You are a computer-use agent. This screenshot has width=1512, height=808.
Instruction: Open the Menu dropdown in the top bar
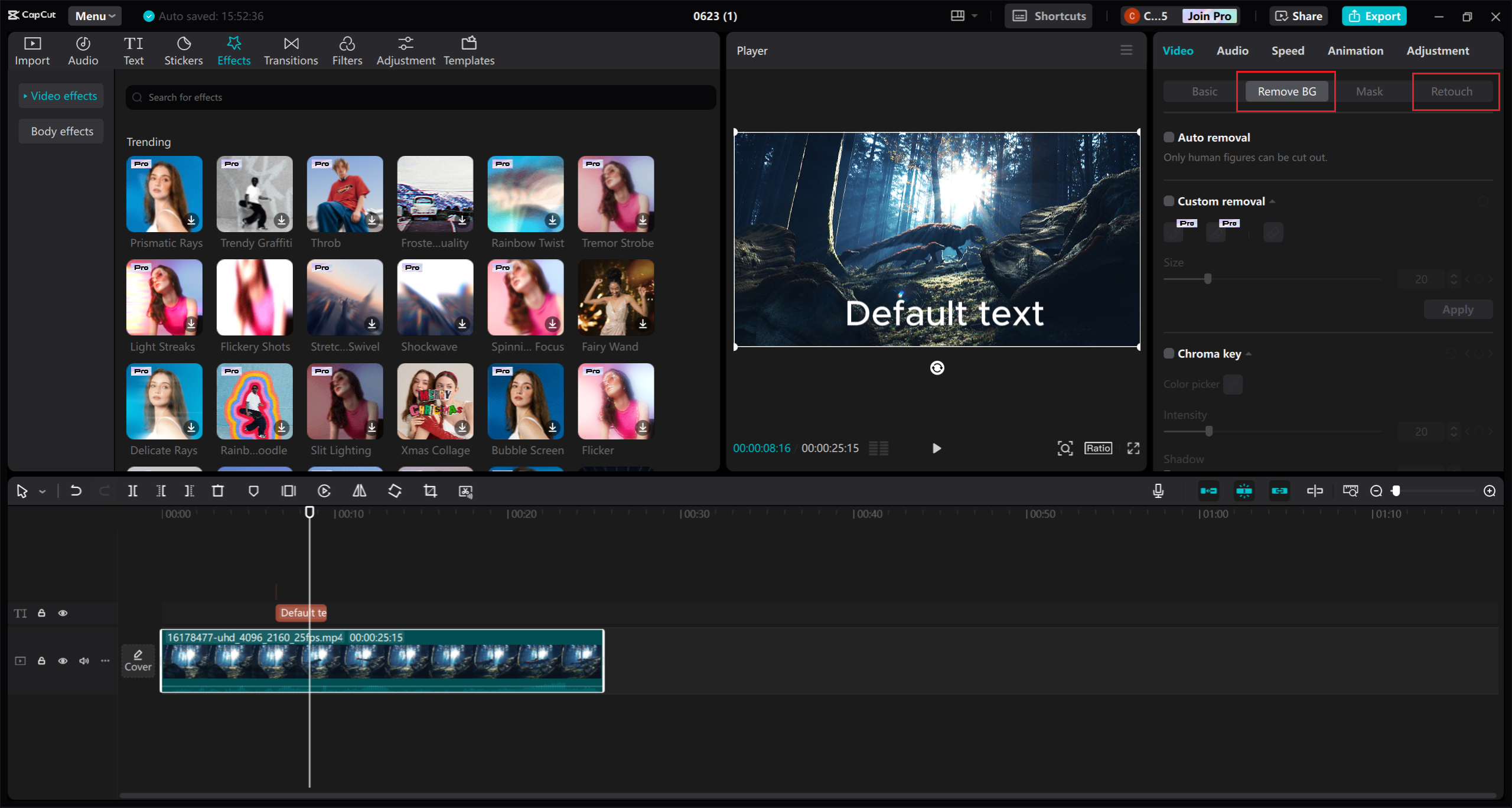[x=94, y=15]
